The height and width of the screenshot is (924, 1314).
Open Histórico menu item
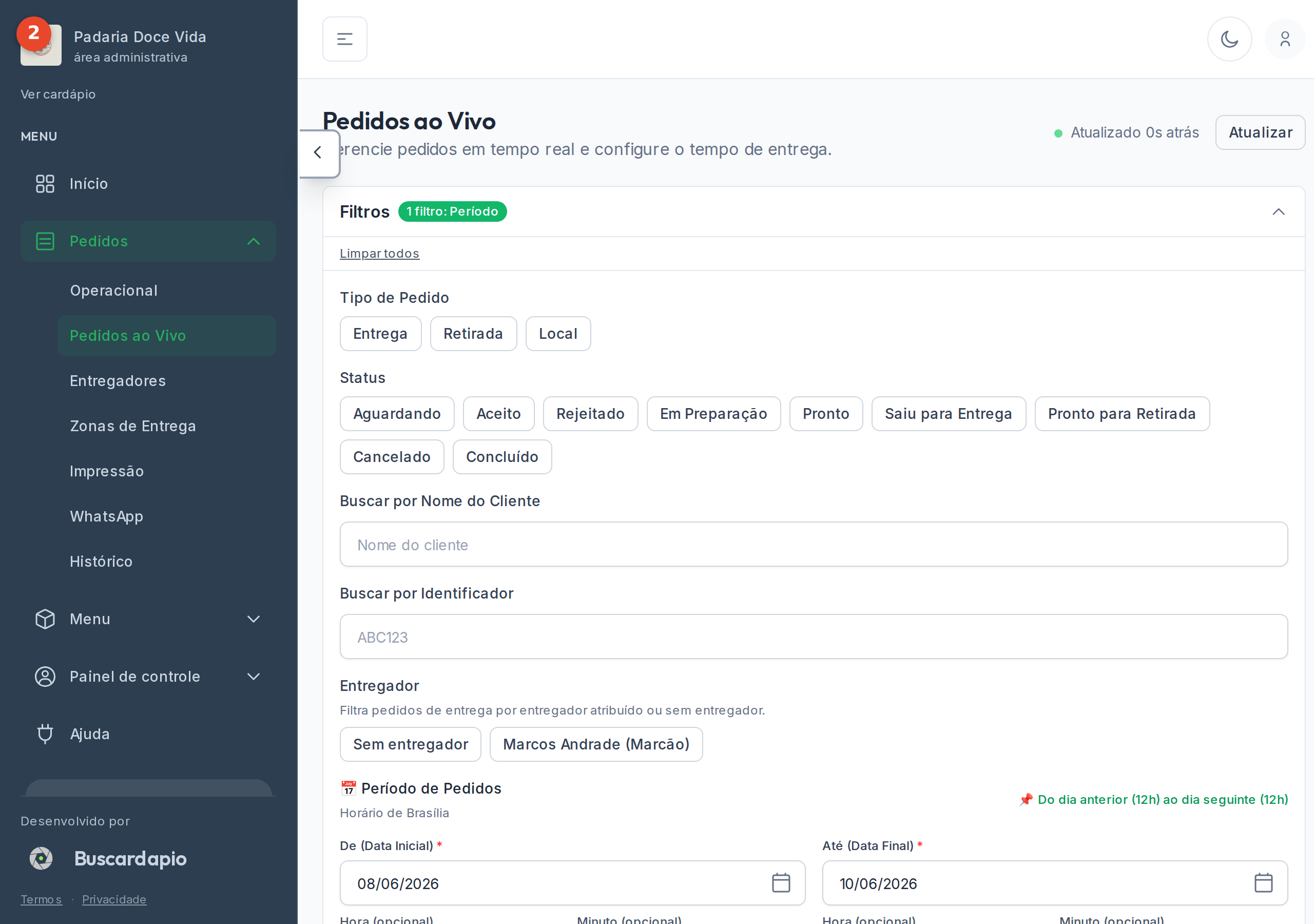[166, 562]
